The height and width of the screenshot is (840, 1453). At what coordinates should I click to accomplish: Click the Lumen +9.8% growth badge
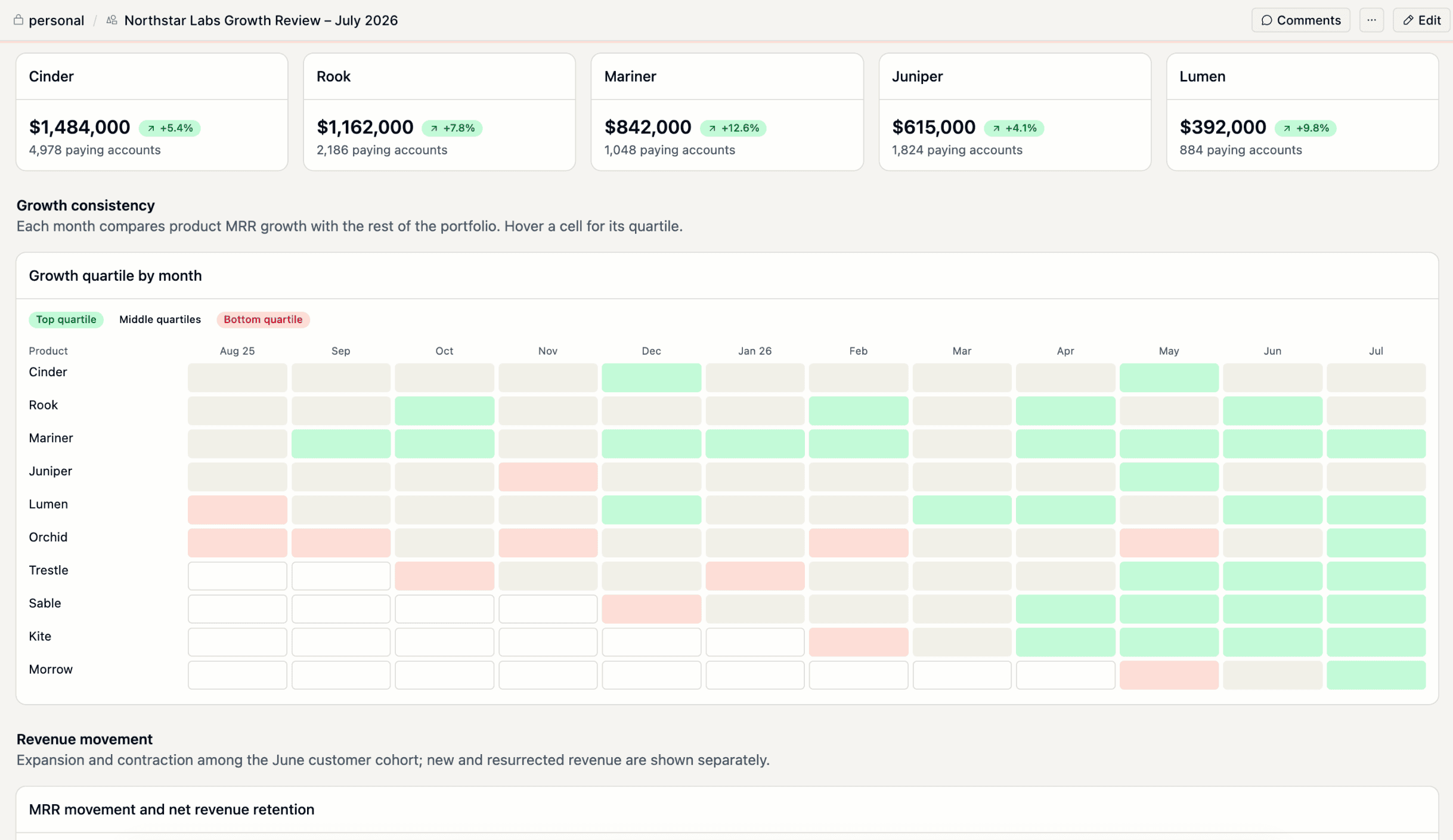tap(1306, 128)
